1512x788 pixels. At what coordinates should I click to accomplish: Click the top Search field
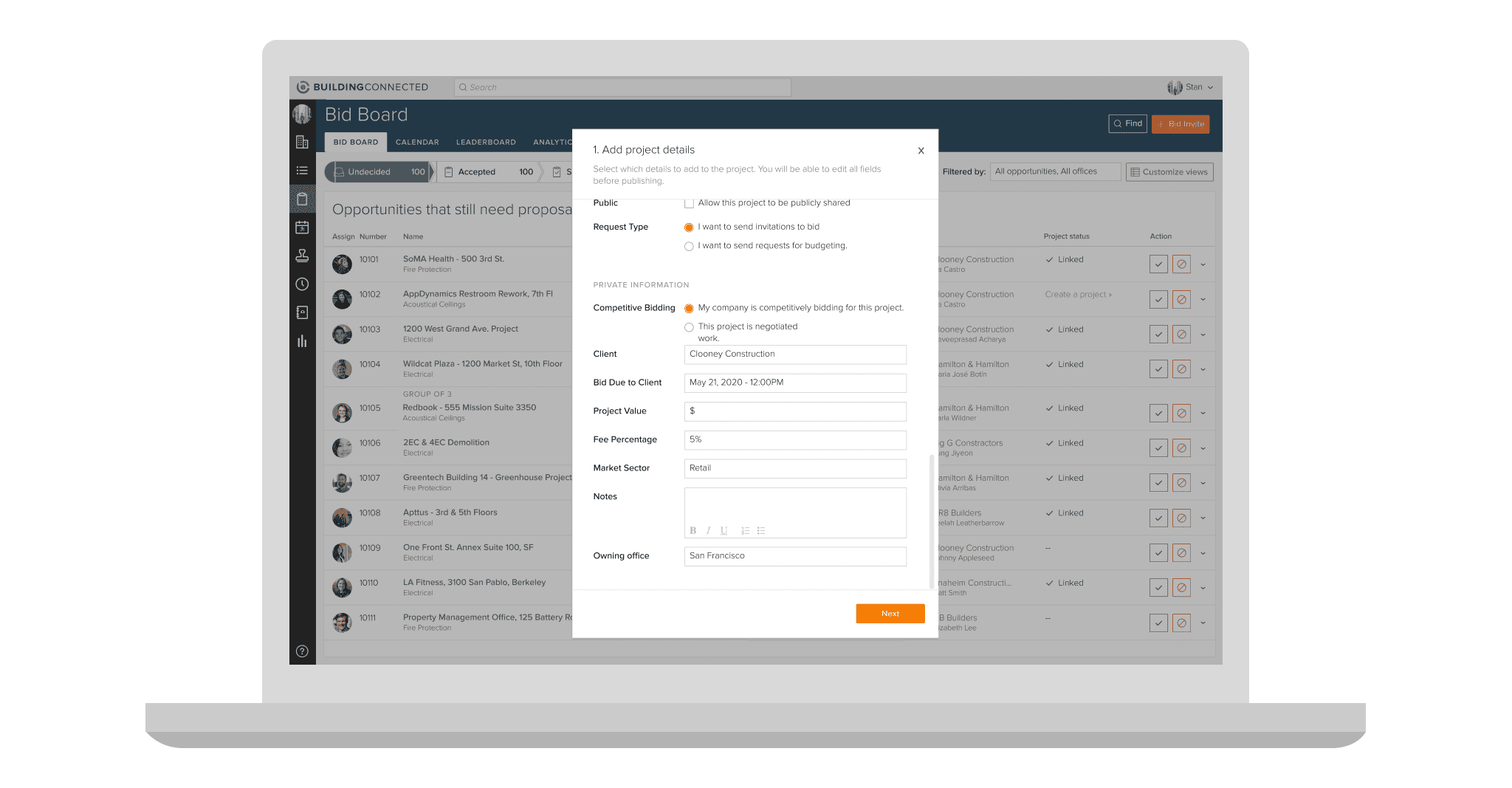(x=622, y=87)
